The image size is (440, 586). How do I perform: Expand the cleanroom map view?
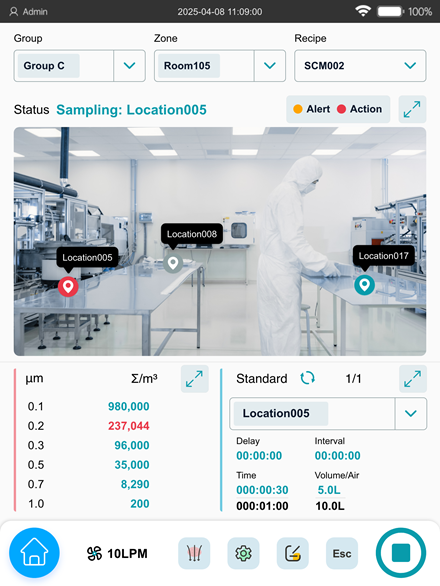click(x=412, y=109)
